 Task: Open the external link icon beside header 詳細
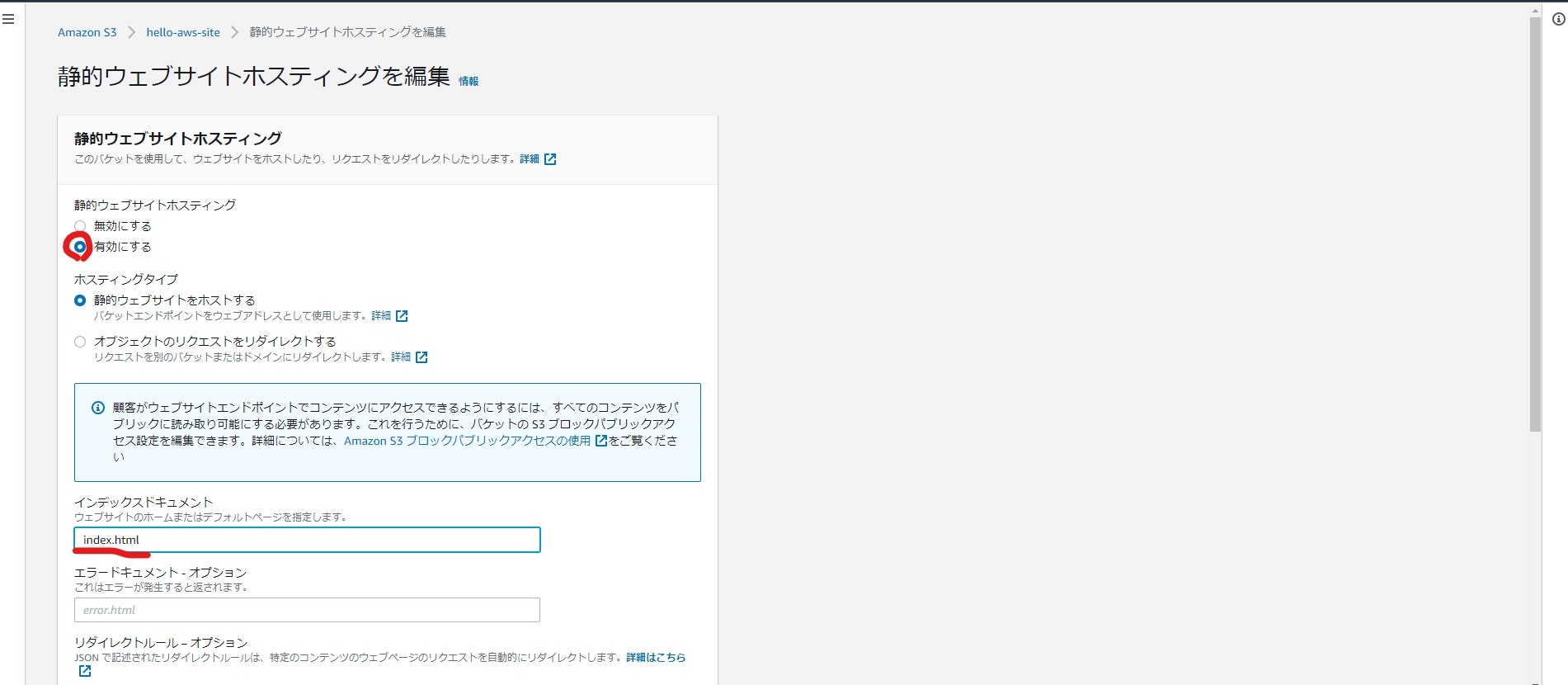pyautogui.click(x=550, y=159)
